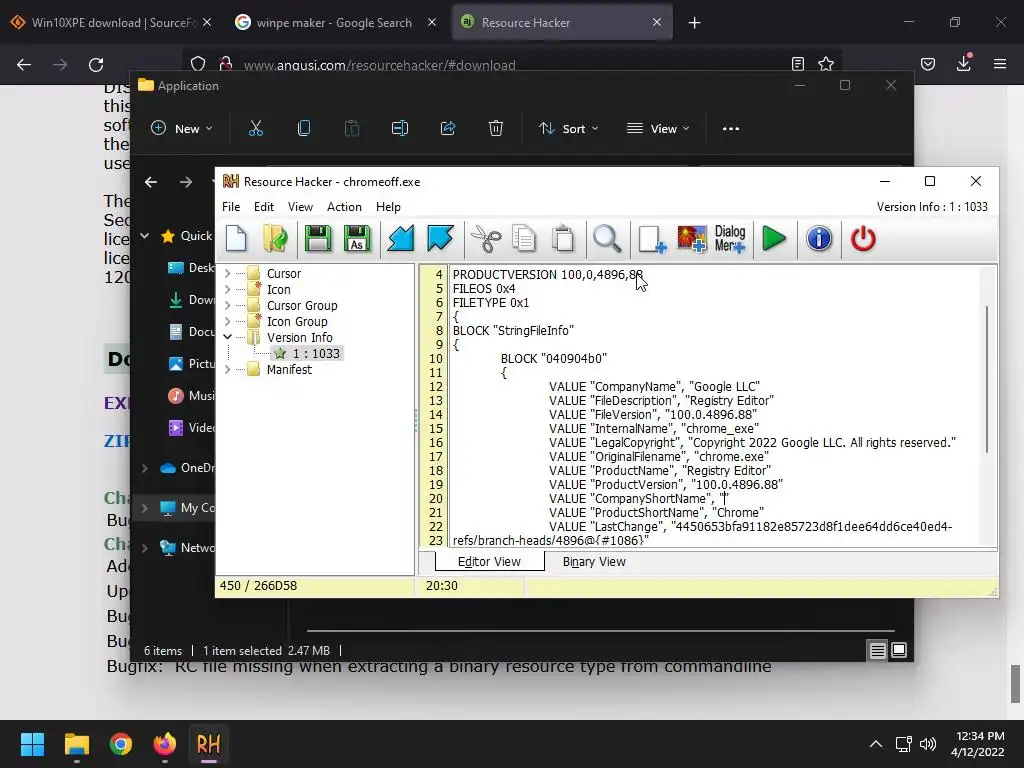The height and width of the screenshot is (768, 1024).
Task: Click the green Save floppy icon
Action: click(318, 238)
